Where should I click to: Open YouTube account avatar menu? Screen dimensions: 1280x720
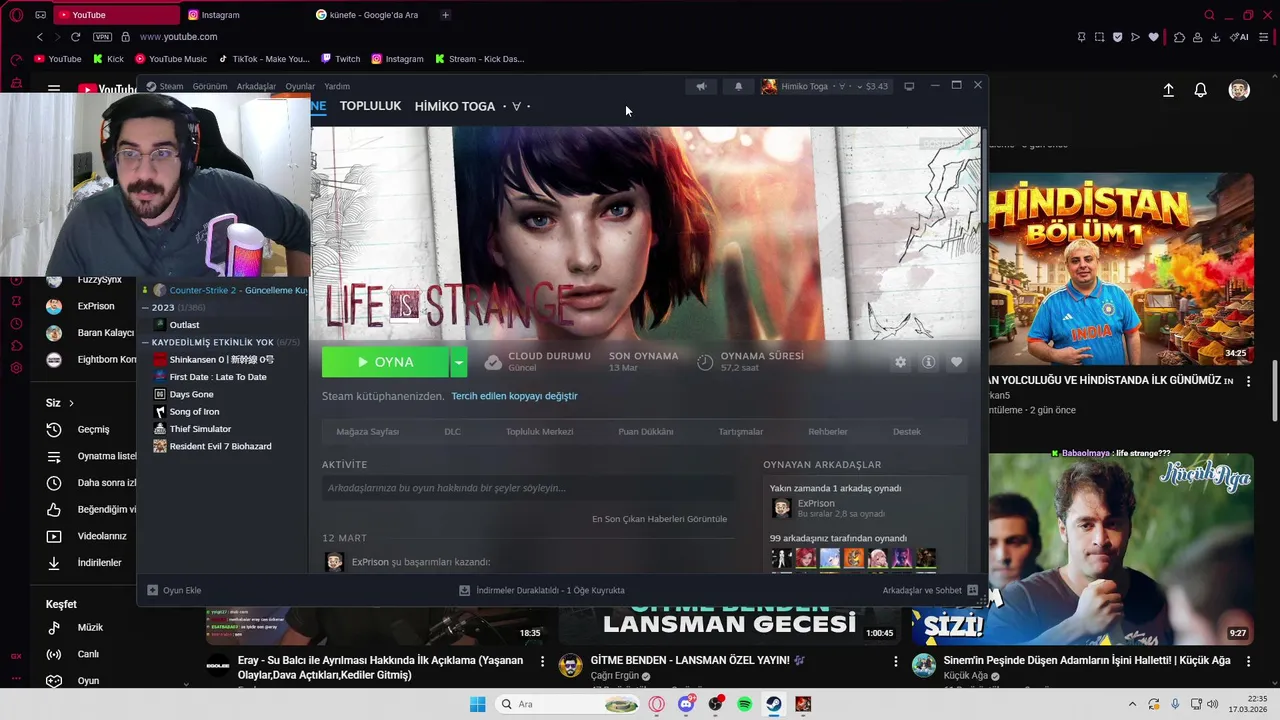tap(1239, 90)
